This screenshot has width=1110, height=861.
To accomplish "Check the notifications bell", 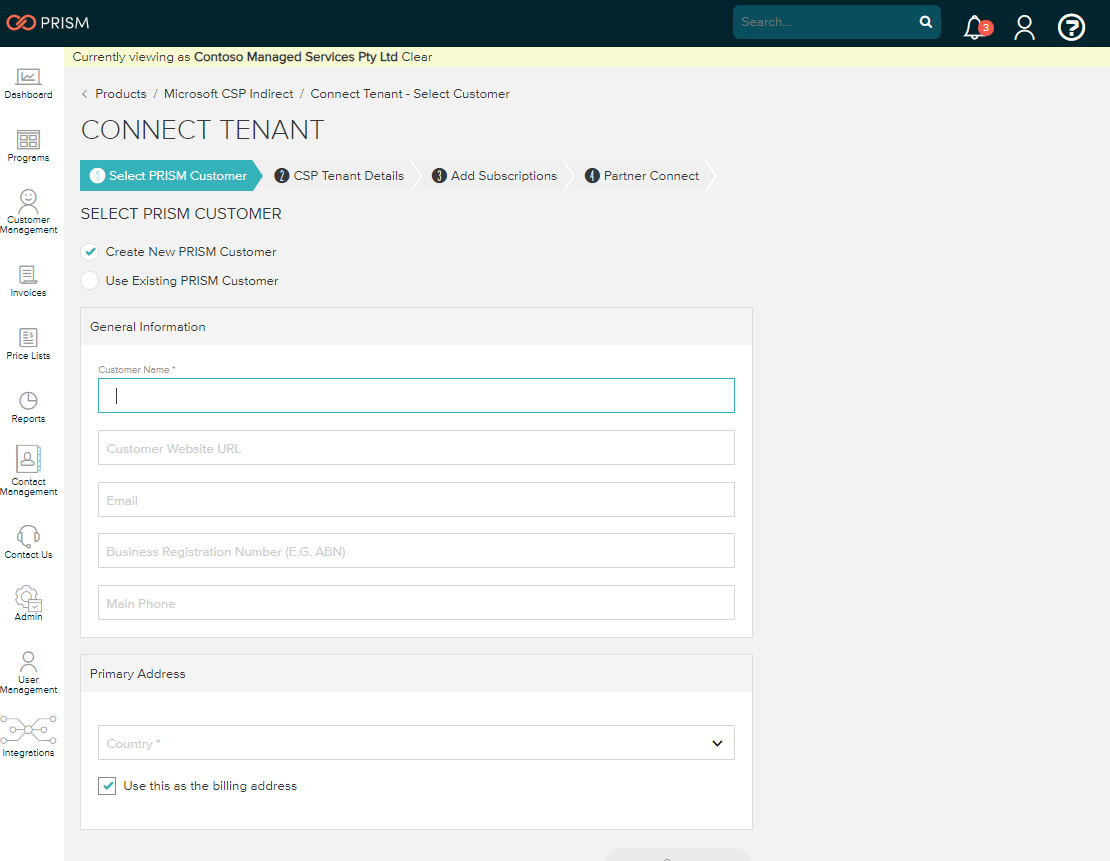I will [x=975, y=27].
